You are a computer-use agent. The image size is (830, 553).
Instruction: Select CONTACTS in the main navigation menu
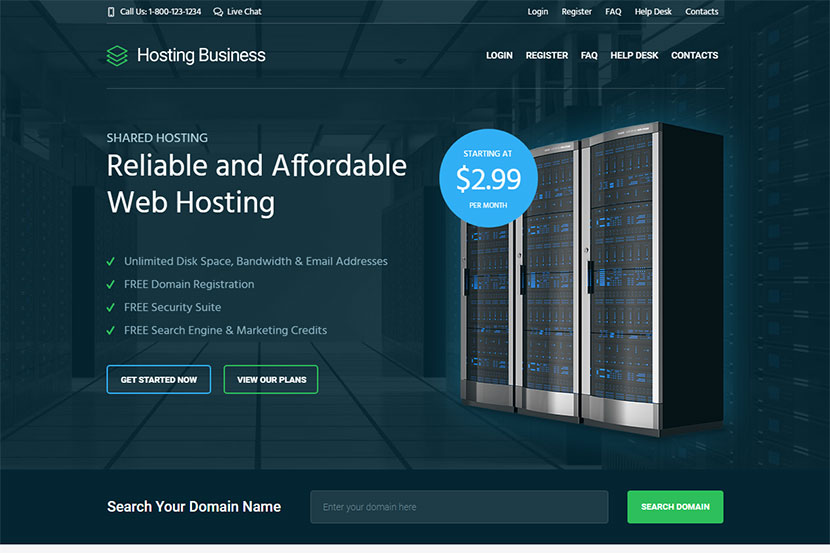point(694,56)
